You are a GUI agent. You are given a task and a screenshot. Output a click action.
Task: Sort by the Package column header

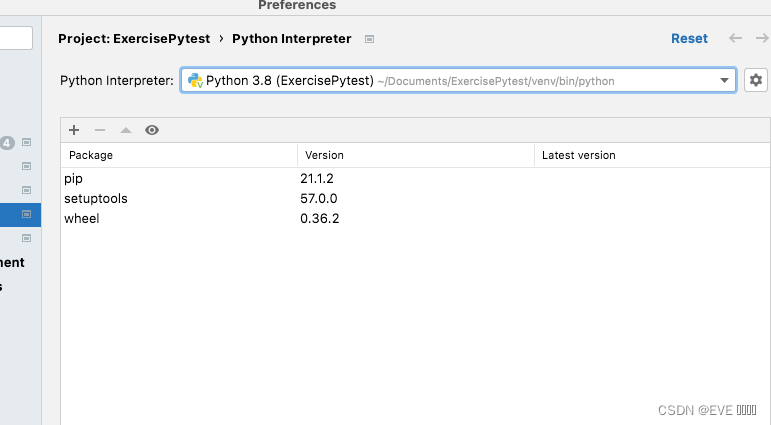point(179,155)
